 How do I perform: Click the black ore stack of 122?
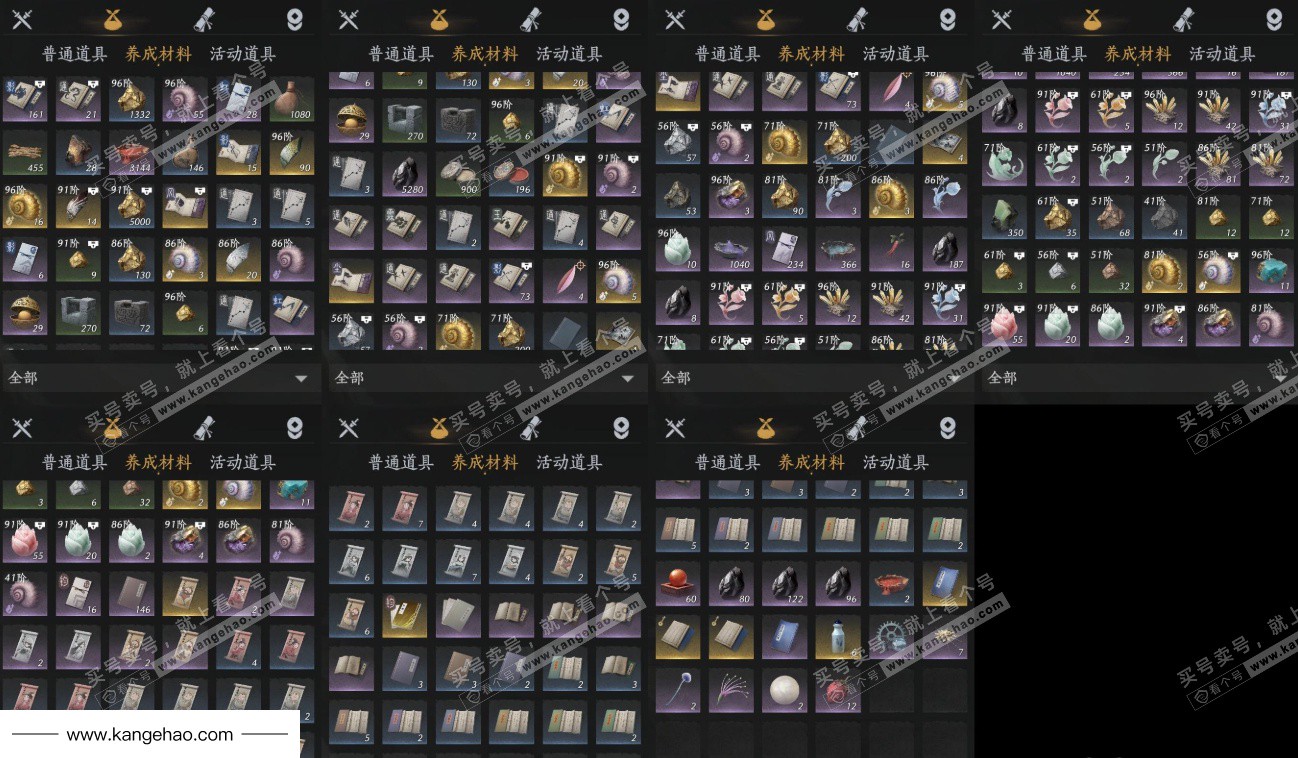click(784, 583)
